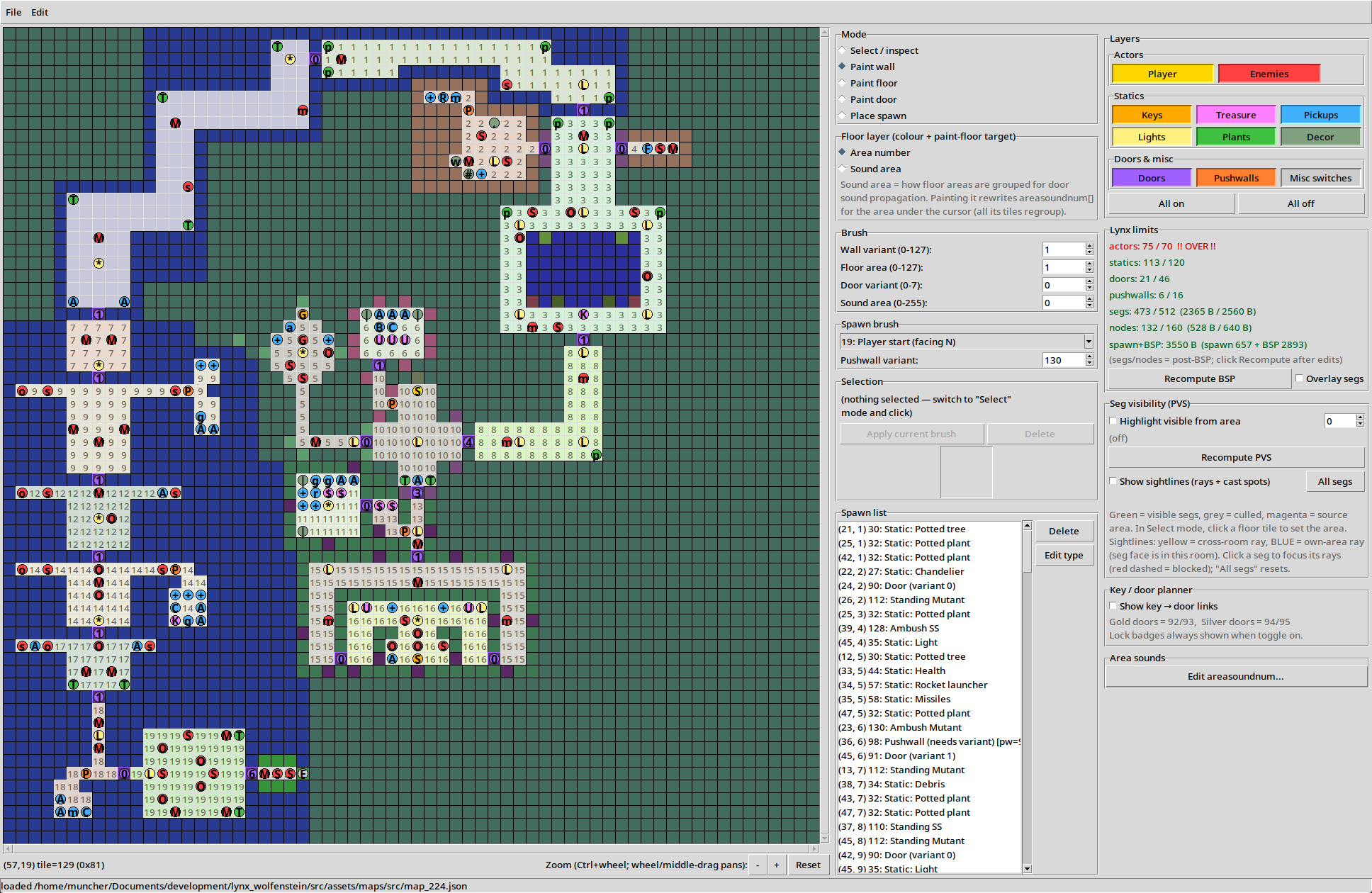Click the orange P marker in area 10
This screenshot has height=893, width=1372.
(392, 403)
